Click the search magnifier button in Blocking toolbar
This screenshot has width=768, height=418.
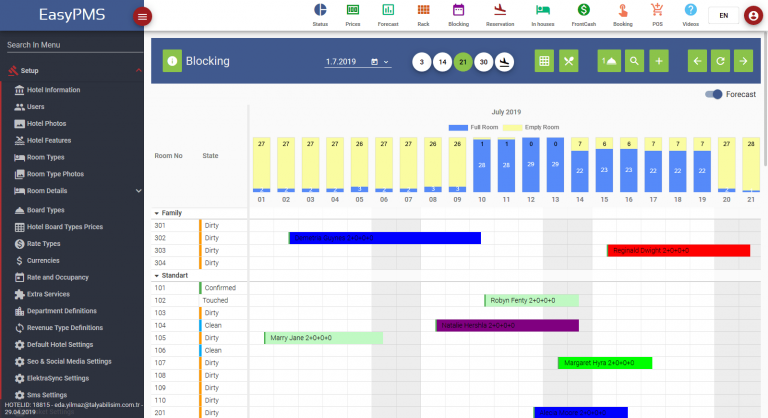pyautogui.click(x=634, y=62)
